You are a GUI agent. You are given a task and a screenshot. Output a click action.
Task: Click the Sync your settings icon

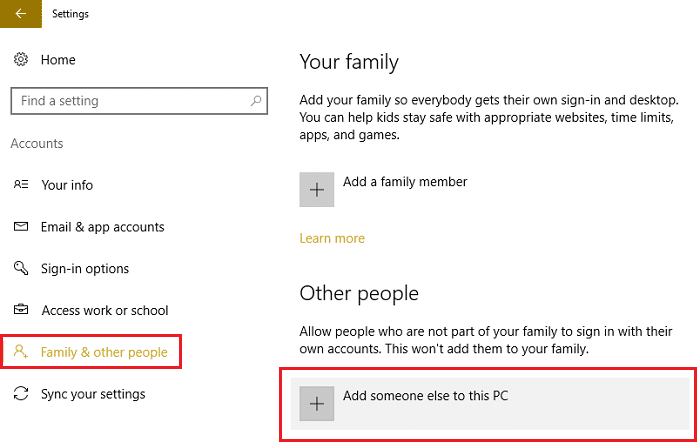tap(21, 394)
